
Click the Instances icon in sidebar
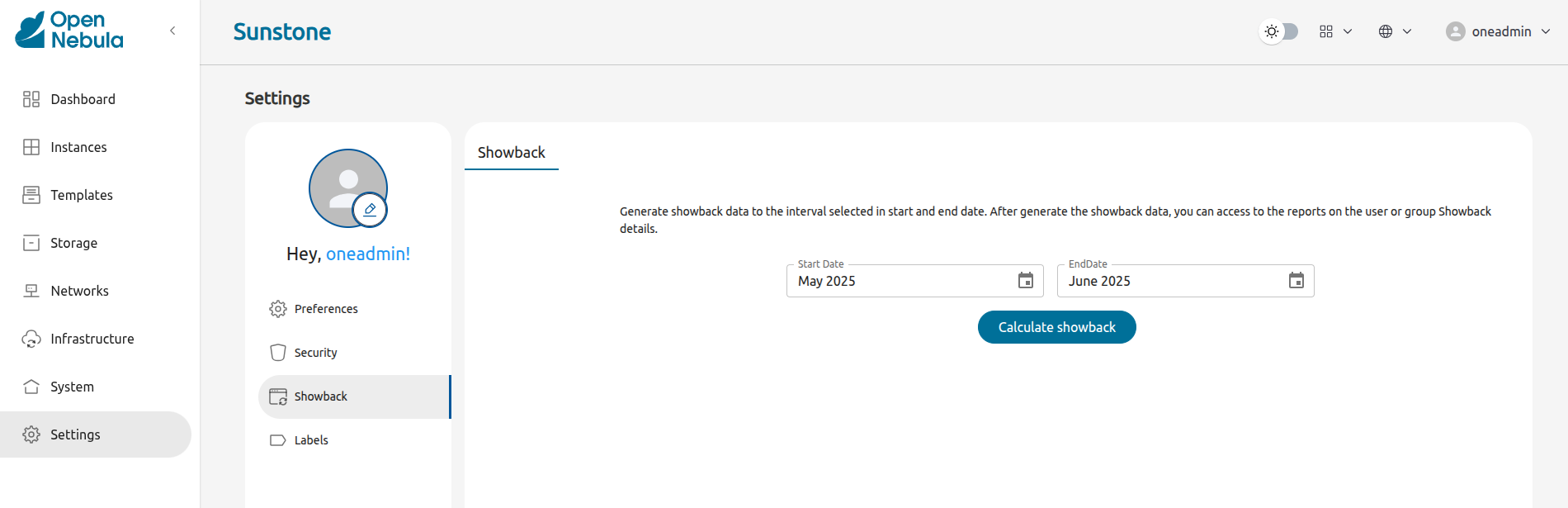point(31,147)
